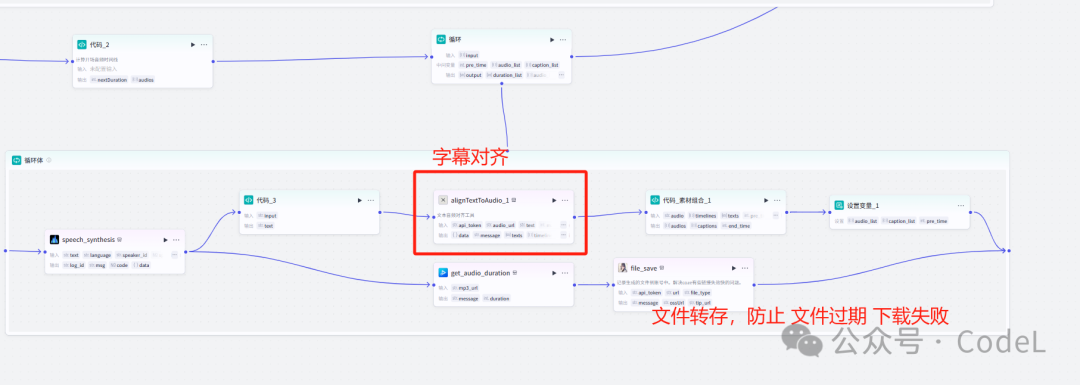
Task: Select the duration output on get_audio_duration
Action: (497, 299)
